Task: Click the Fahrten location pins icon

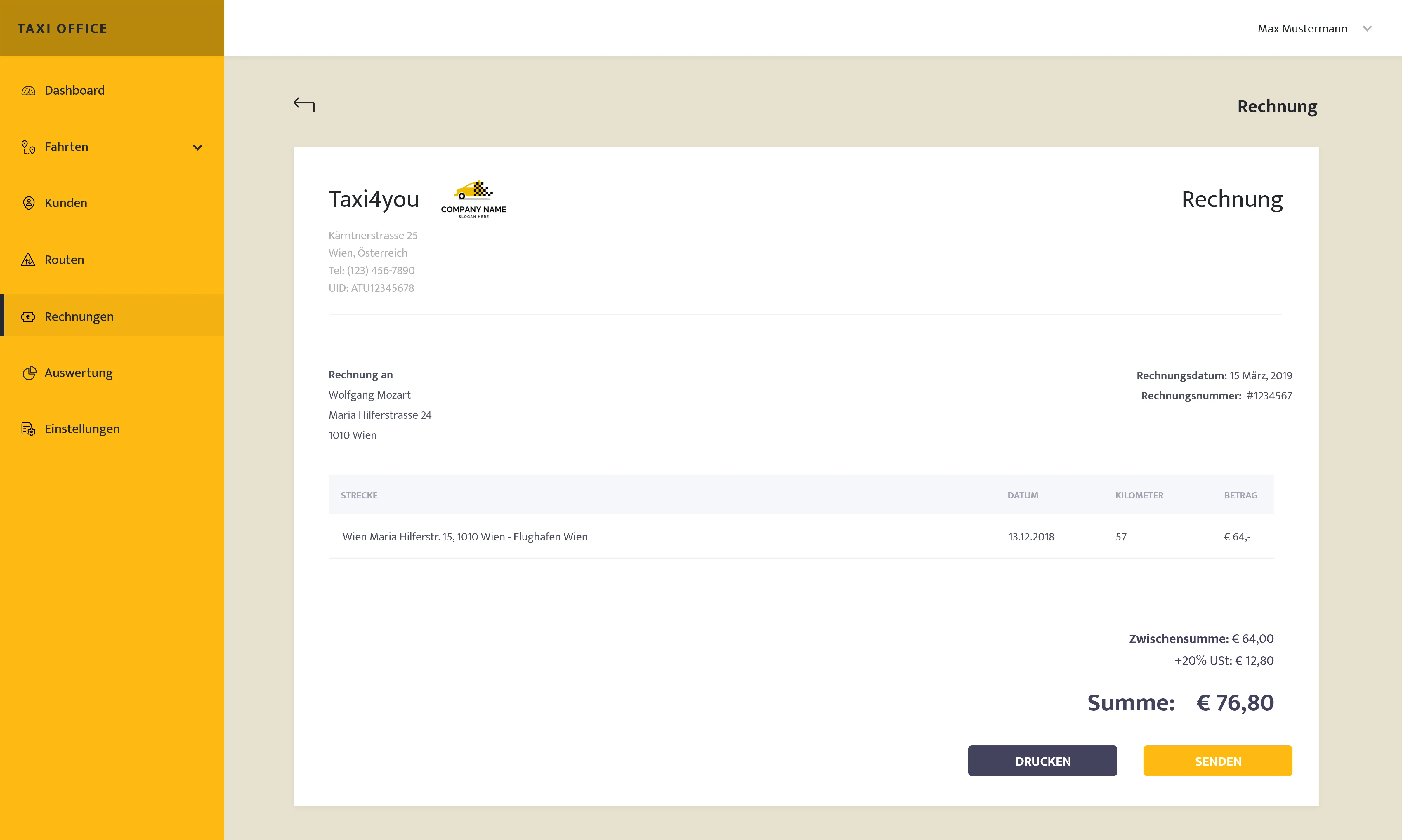Action: [28, 147]
